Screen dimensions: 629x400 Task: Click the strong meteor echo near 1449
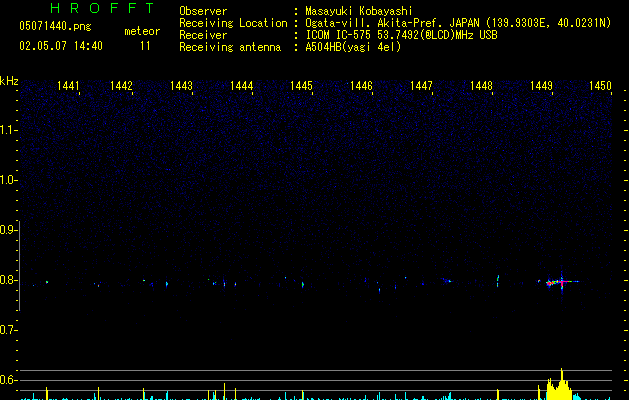click(560, 282)
